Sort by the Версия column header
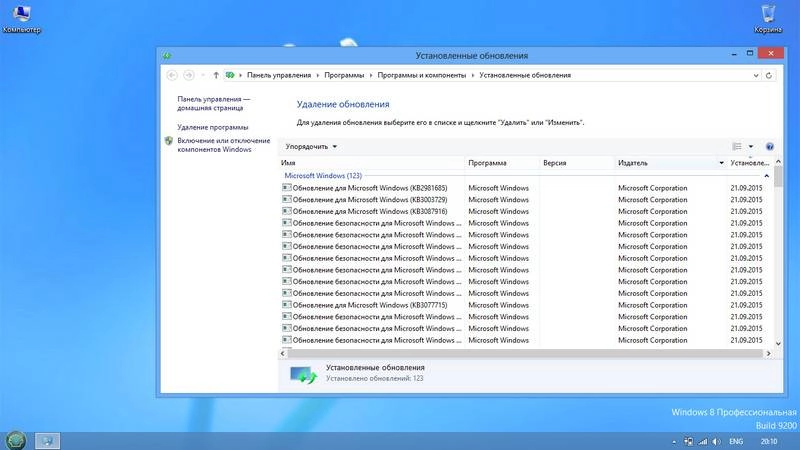This screenshot has height=450, width=800. [578, 163]
